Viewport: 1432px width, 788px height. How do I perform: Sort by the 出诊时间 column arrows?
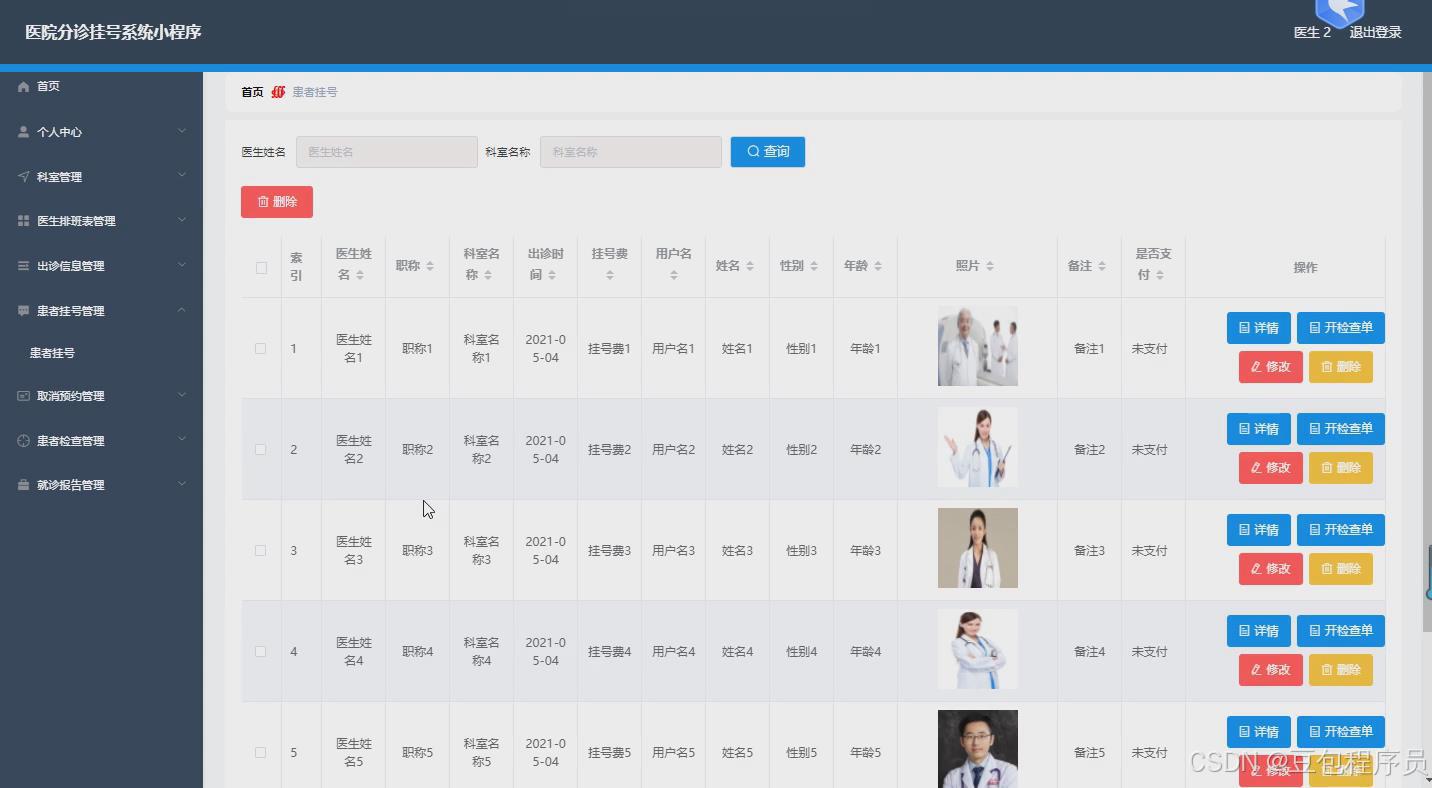click(552, 275)
